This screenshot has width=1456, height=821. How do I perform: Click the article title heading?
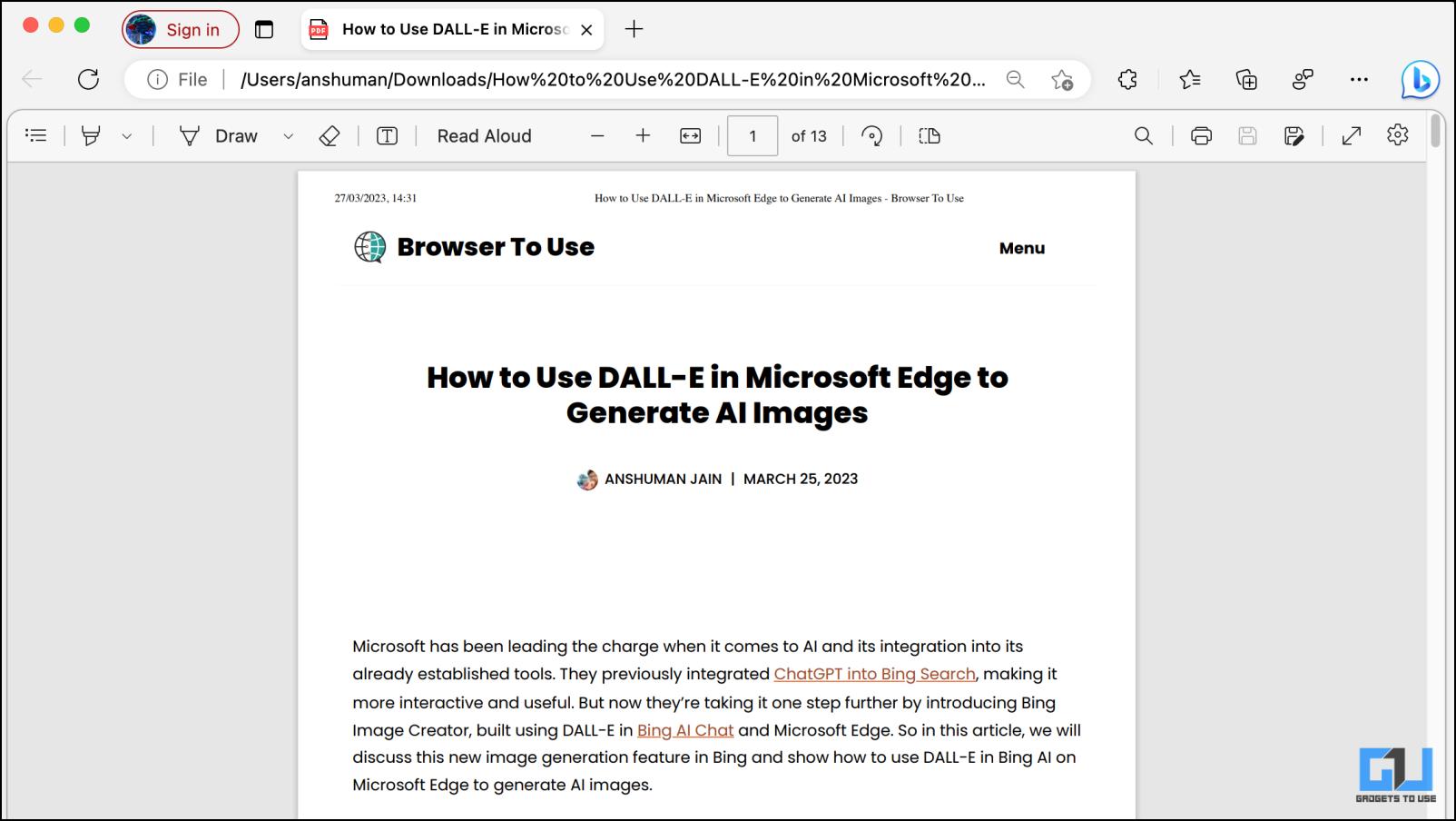pyautogui.click(x=717, y=394)
